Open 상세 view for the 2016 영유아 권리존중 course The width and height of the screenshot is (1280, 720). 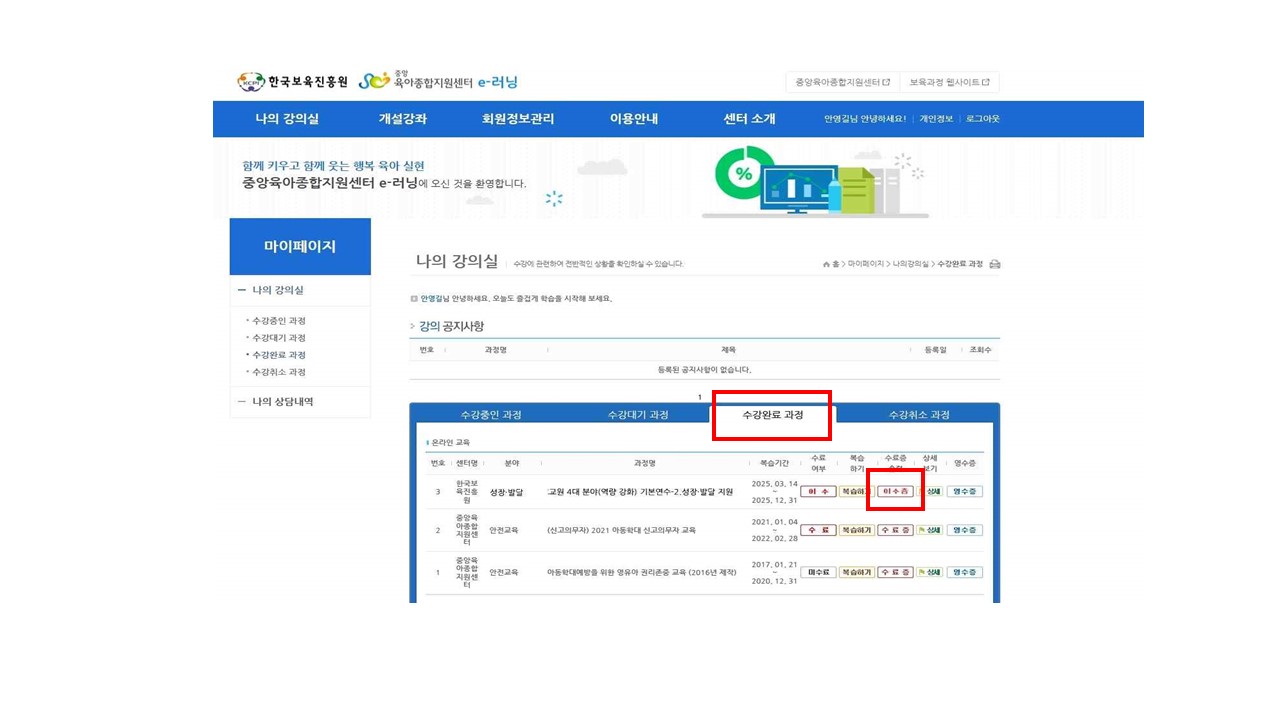click(930, 572)
